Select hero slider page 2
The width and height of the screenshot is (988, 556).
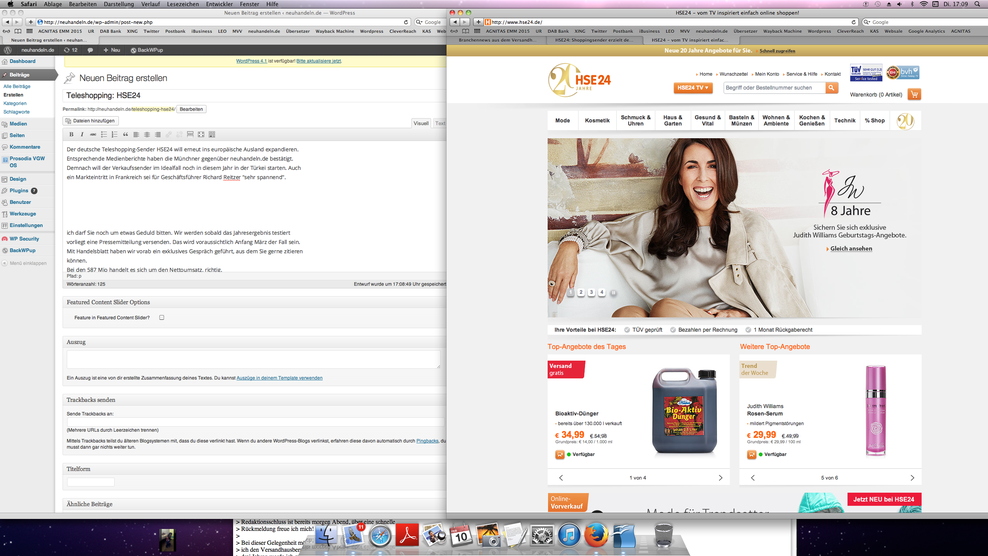pos(581,292)
